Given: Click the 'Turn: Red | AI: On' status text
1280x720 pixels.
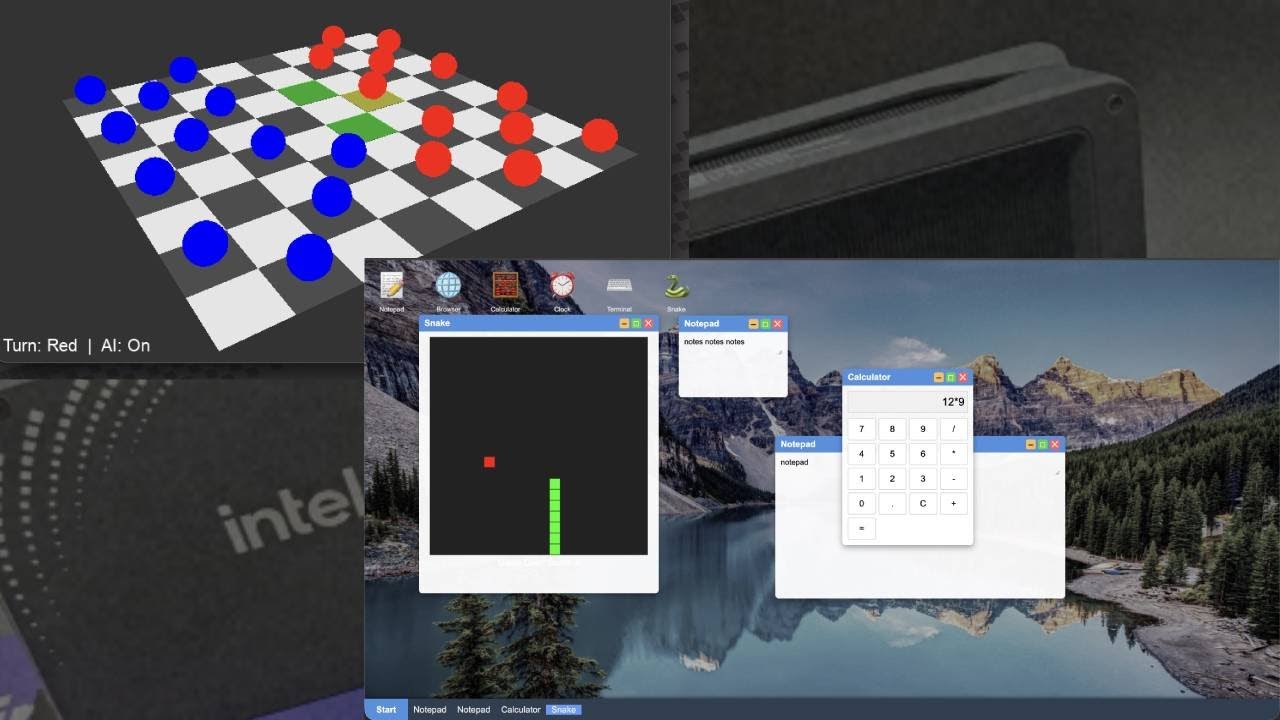Looking at the screenshot, I should (x=77, y=345).
